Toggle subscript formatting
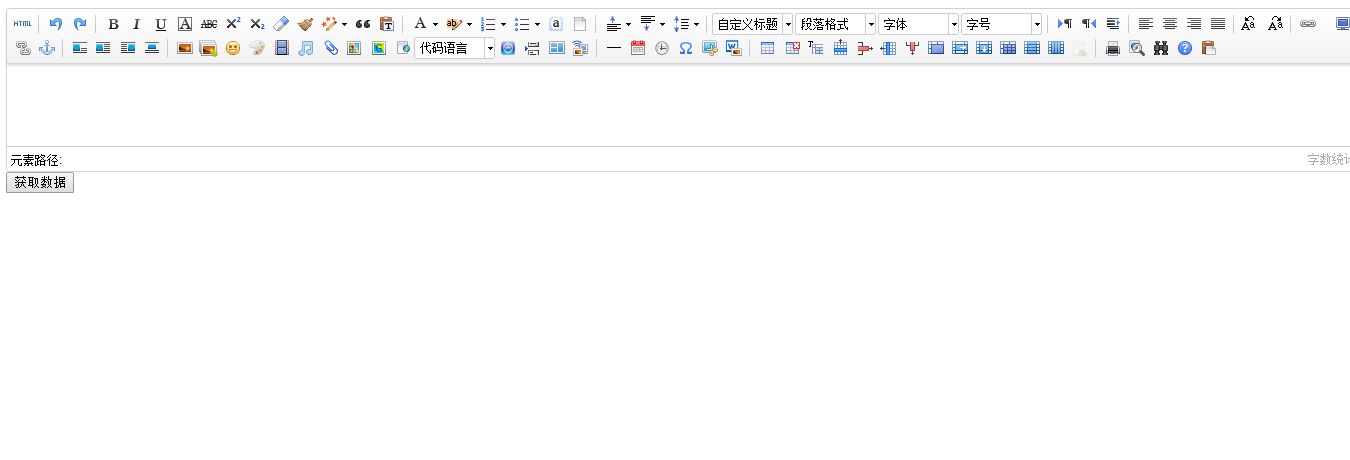Screen dimensions: 1350x460 257,24
